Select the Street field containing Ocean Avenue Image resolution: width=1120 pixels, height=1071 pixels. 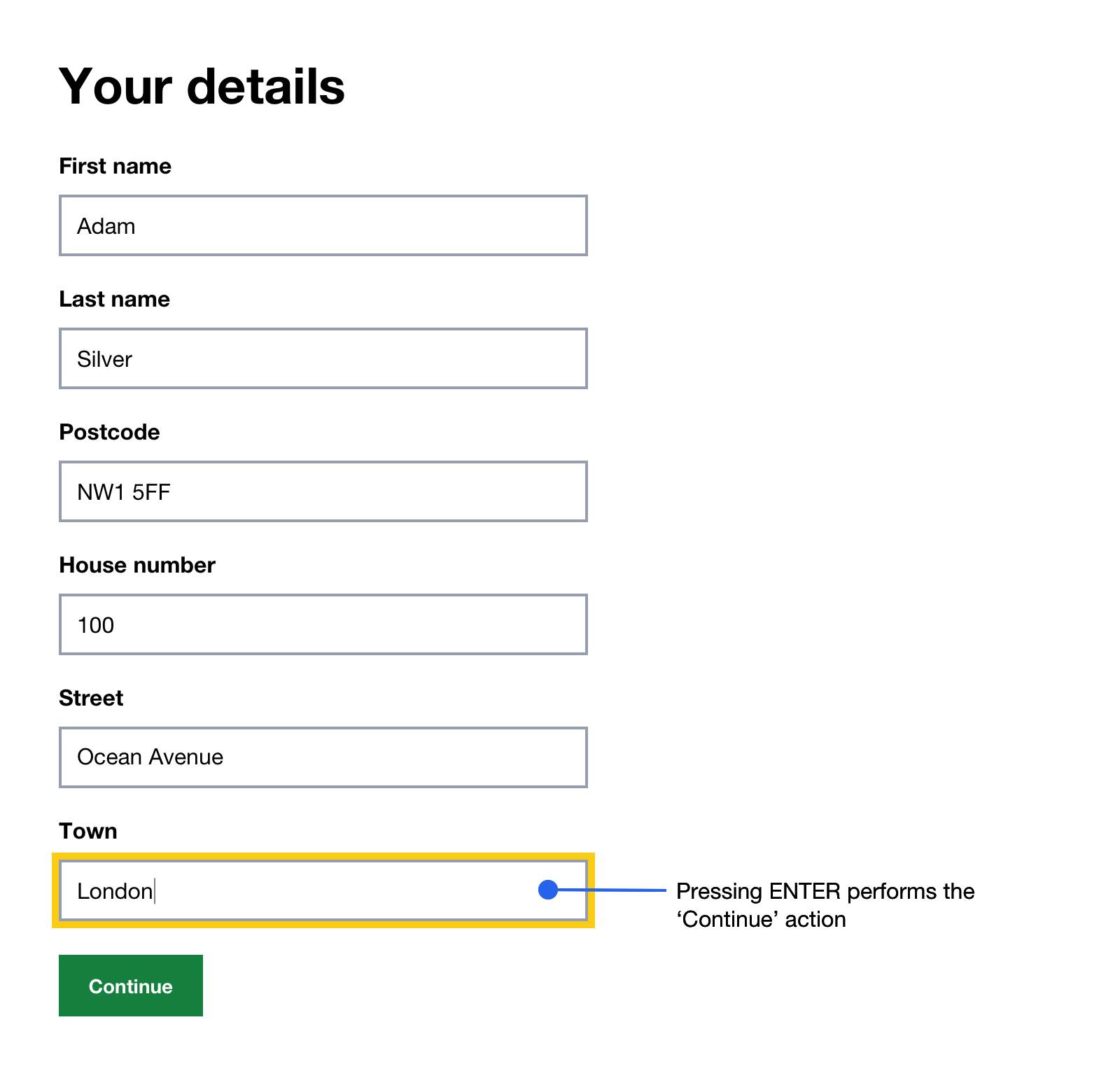pyautogui.click(x=322, y=757)
